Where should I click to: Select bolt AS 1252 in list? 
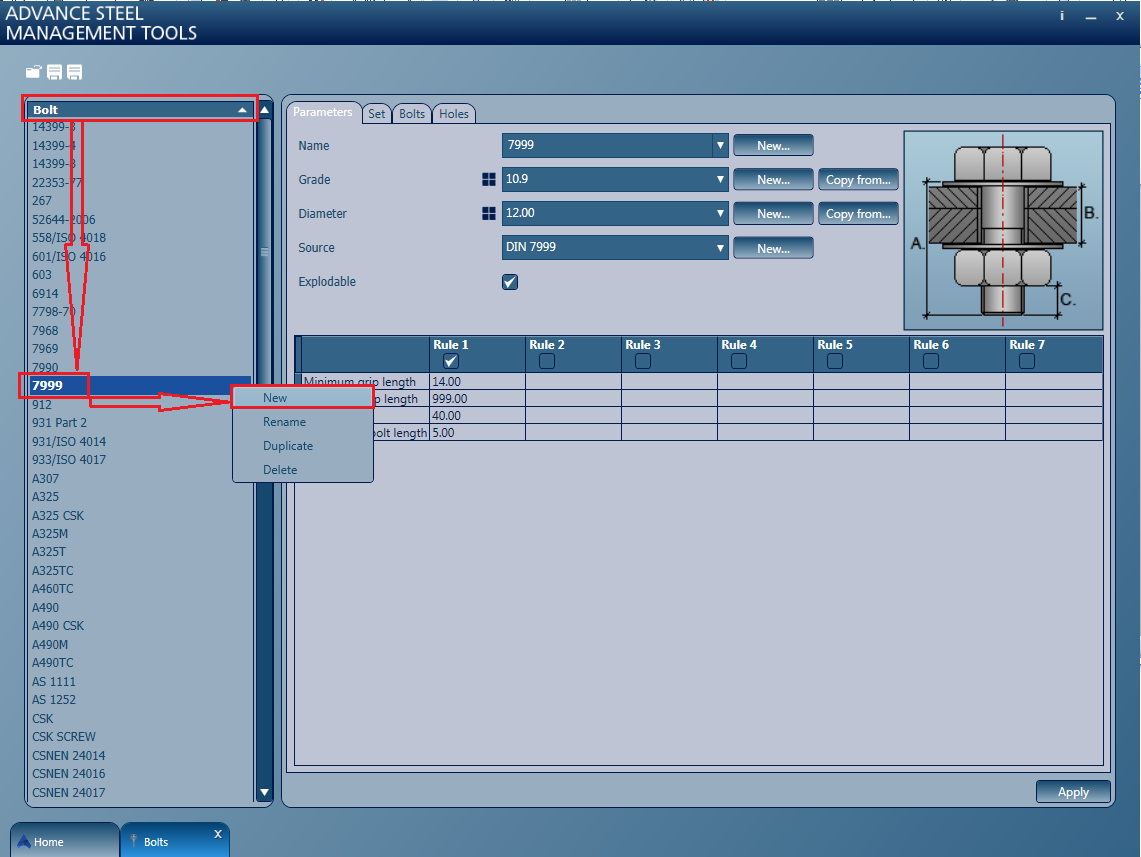tap(140, 700)
